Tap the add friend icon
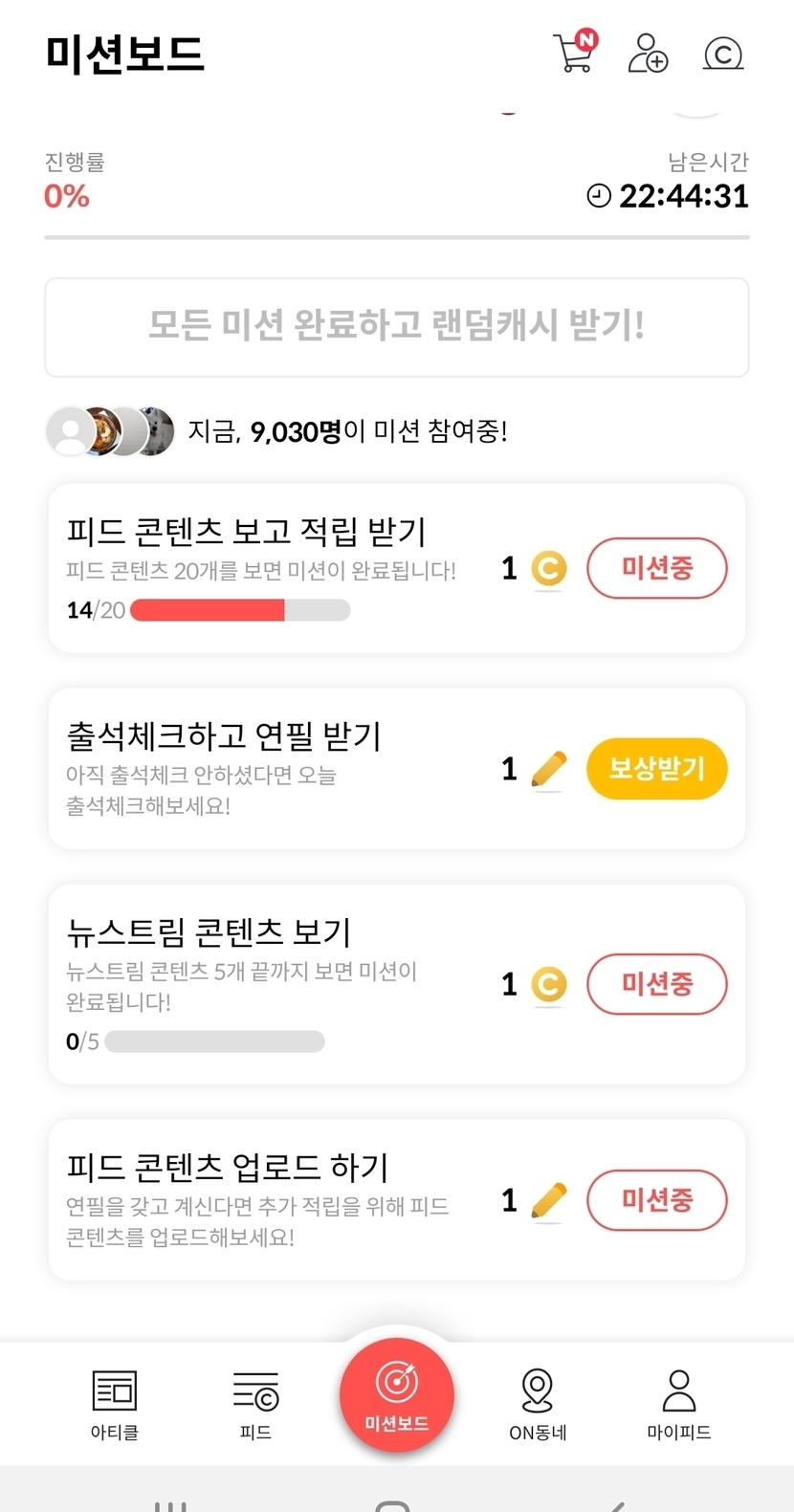Screen dimensions: 794x1512 point(648,53)
